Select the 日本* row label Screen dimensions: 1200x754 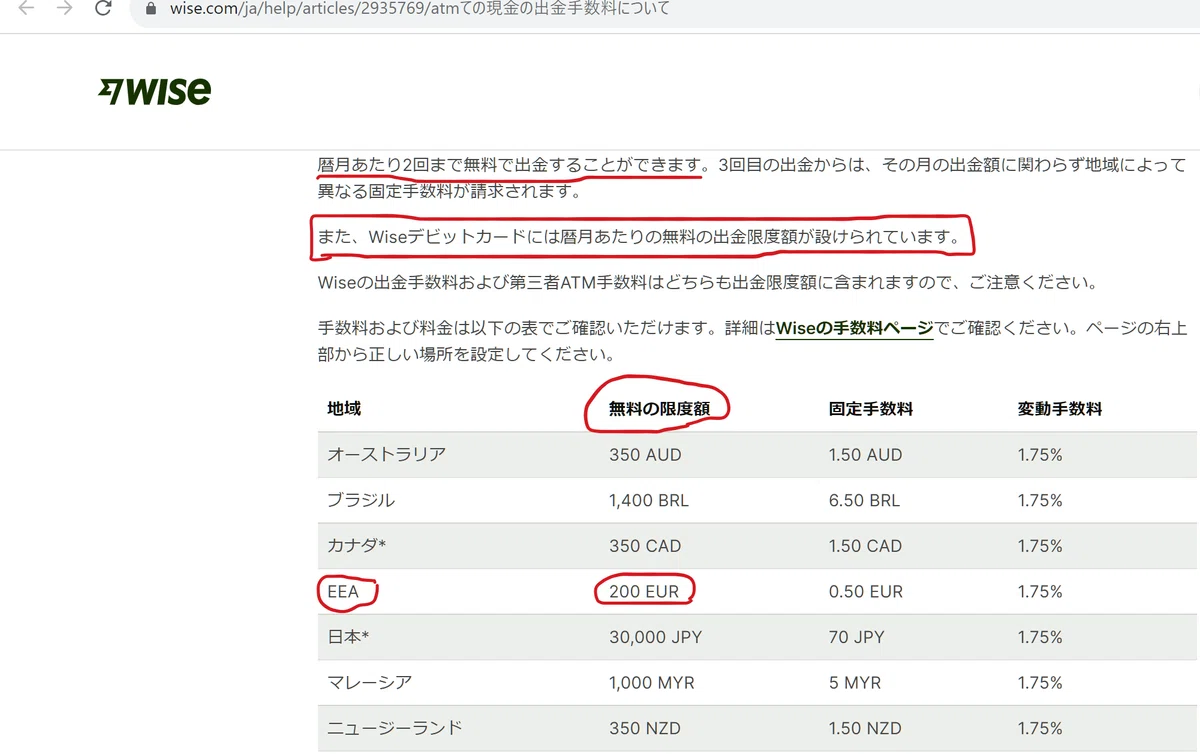click(348, 637)
